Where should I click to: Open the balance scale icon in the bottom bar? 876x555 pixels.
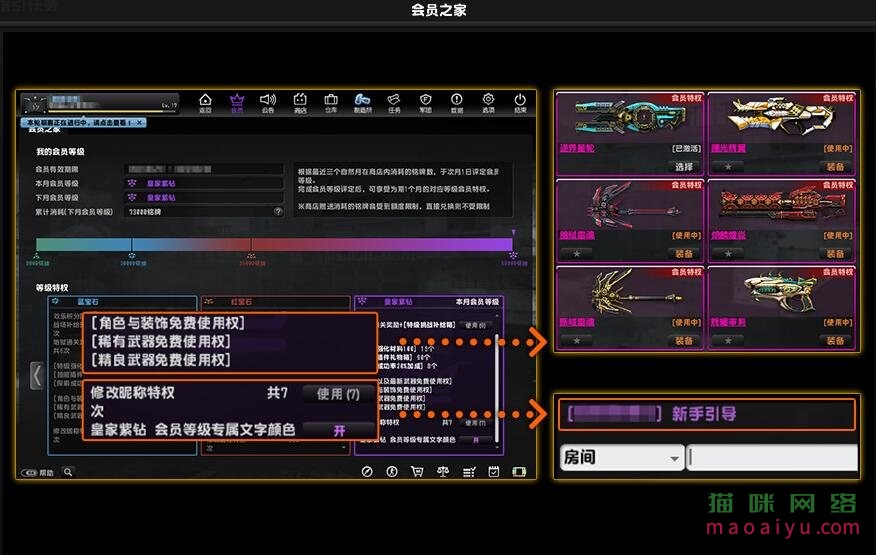click(x=443, y=472)
